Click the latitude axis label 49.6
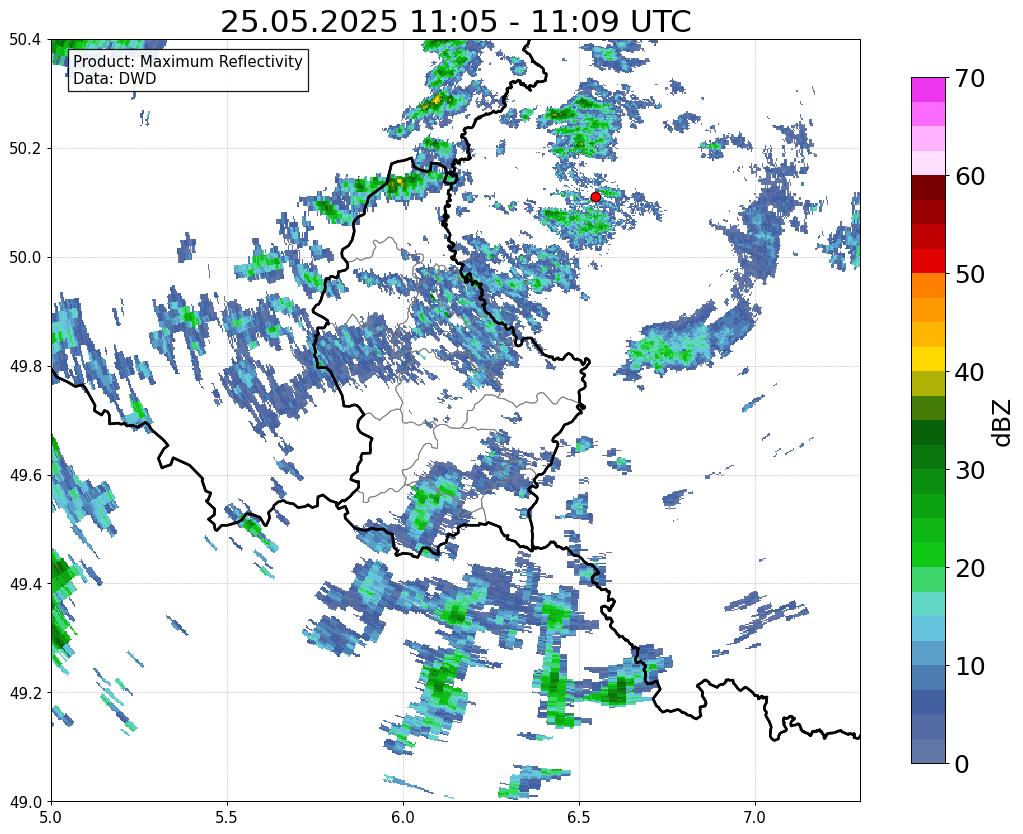1023x834 pixels. click(x=25, y=475)
